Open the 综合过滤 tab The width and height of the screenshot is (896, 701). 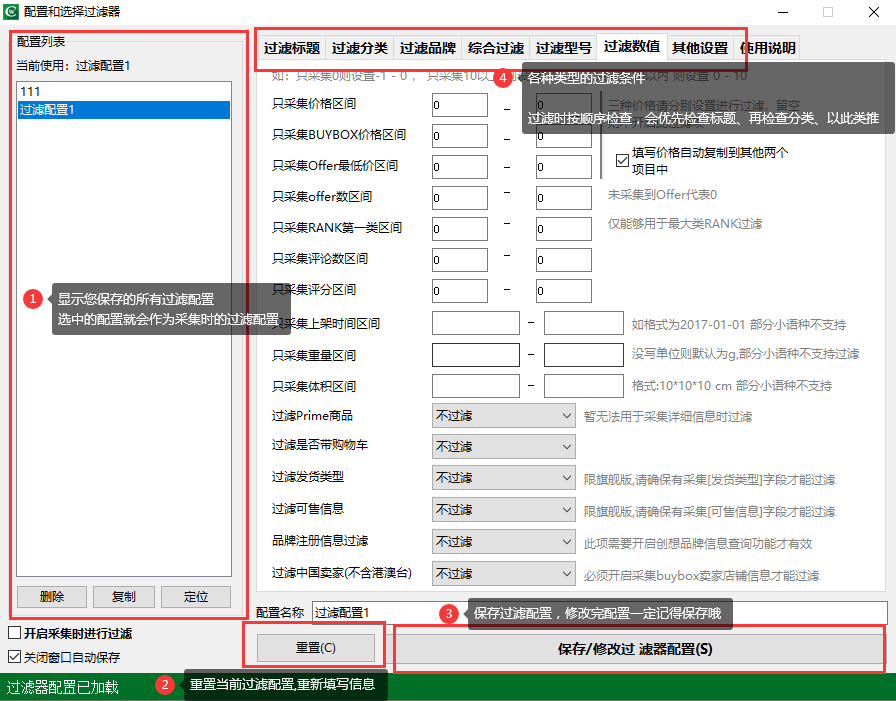[495, 48]
